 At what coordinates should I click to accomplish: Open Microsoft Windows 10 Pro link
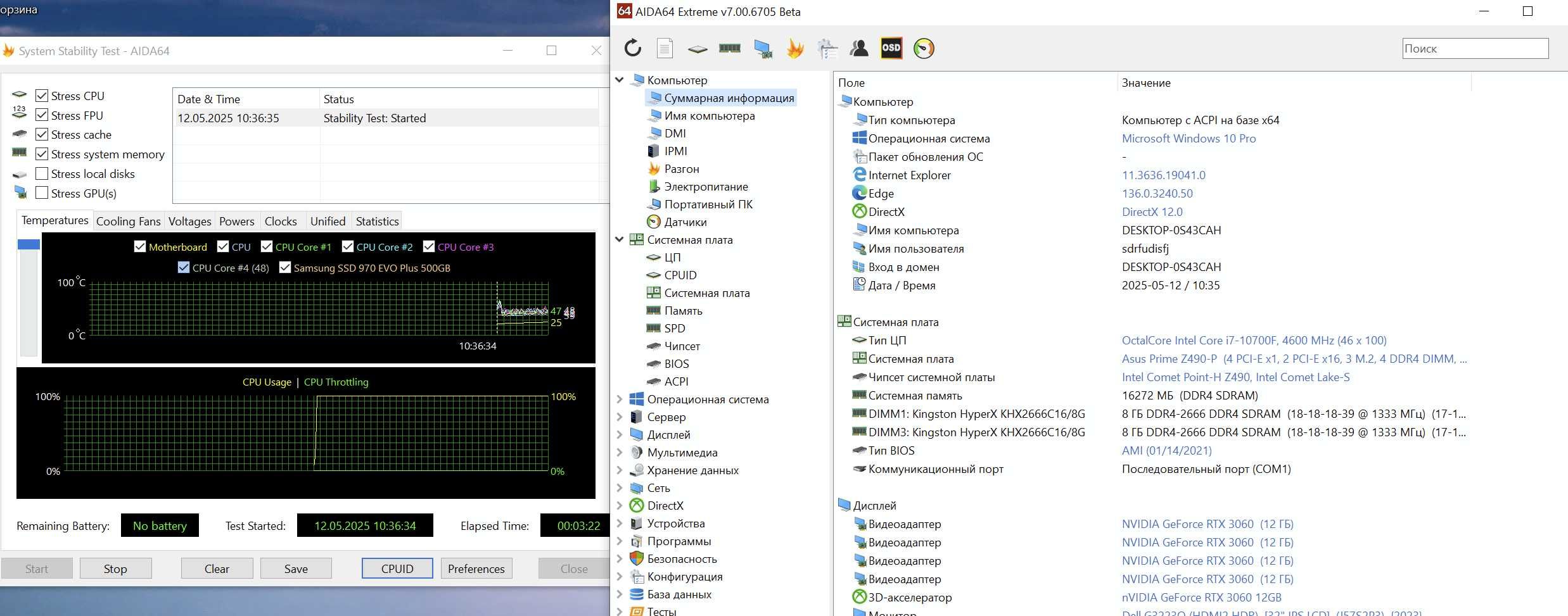pos(1189,139)
